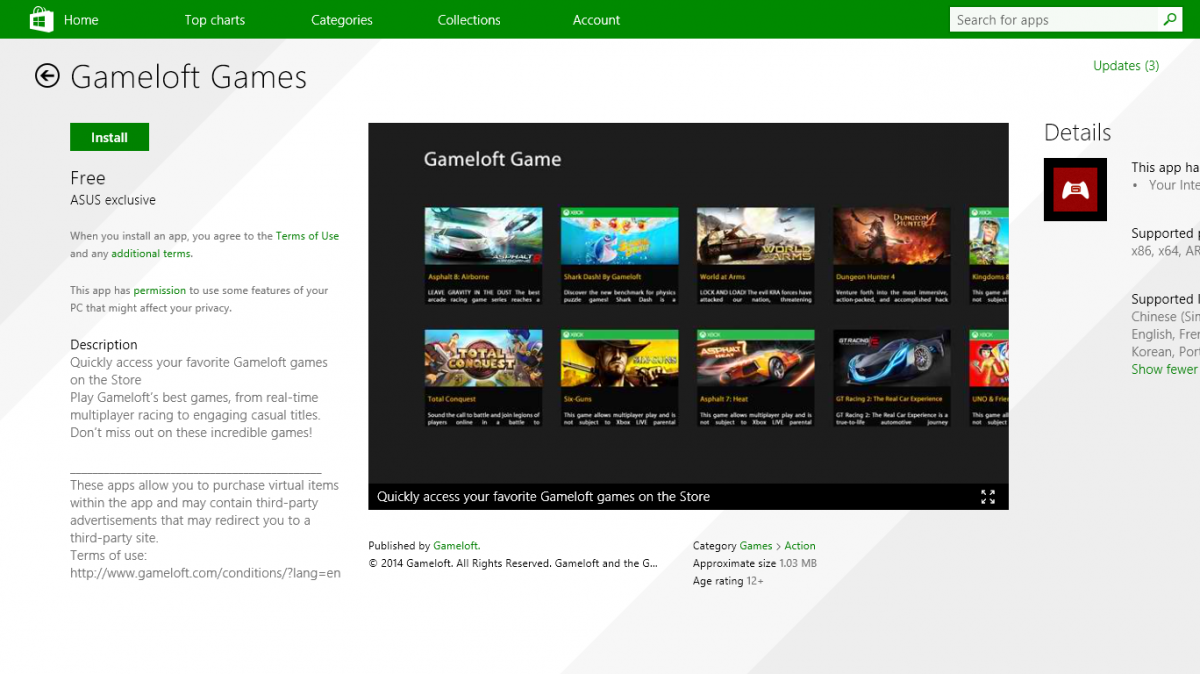The height and width of the screenshot is (674, 1200).
Task: Open the Home menu item
Action: (x=81, y=20)
